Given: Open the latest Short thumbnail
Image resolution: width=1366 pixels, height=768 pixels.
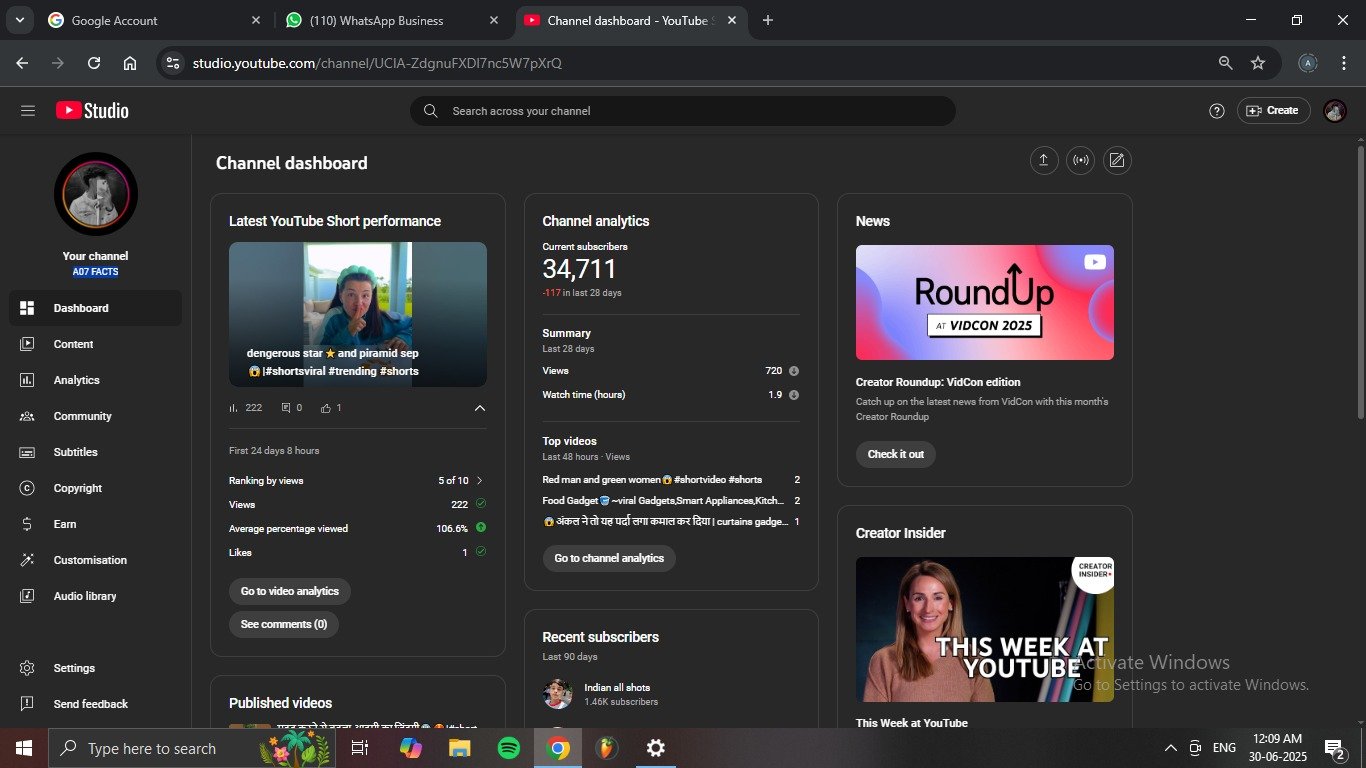Looking at the screenshot, I should click(358, 314).
